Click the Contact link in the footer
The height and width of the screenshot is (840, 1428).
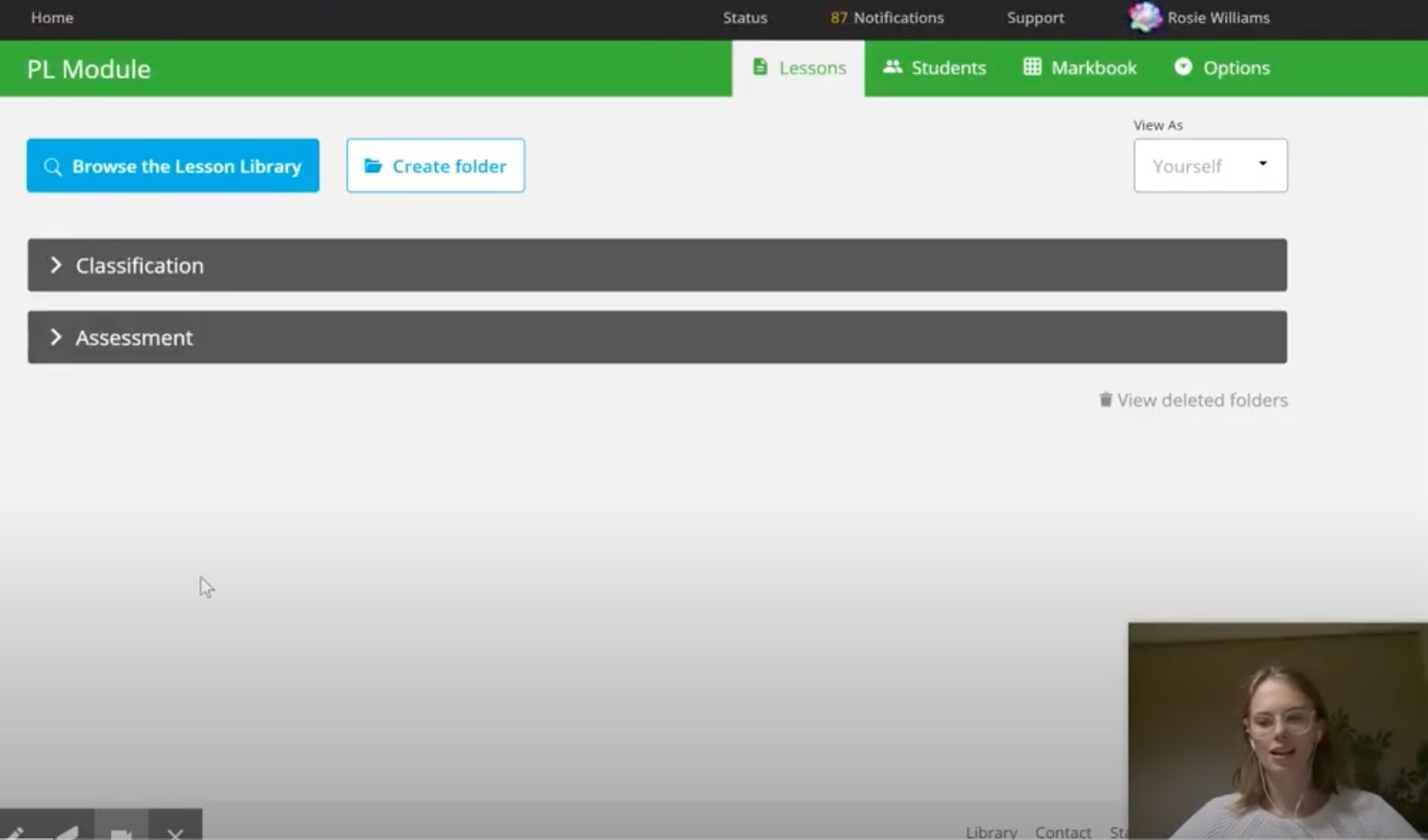click(x=1063, y=831)
